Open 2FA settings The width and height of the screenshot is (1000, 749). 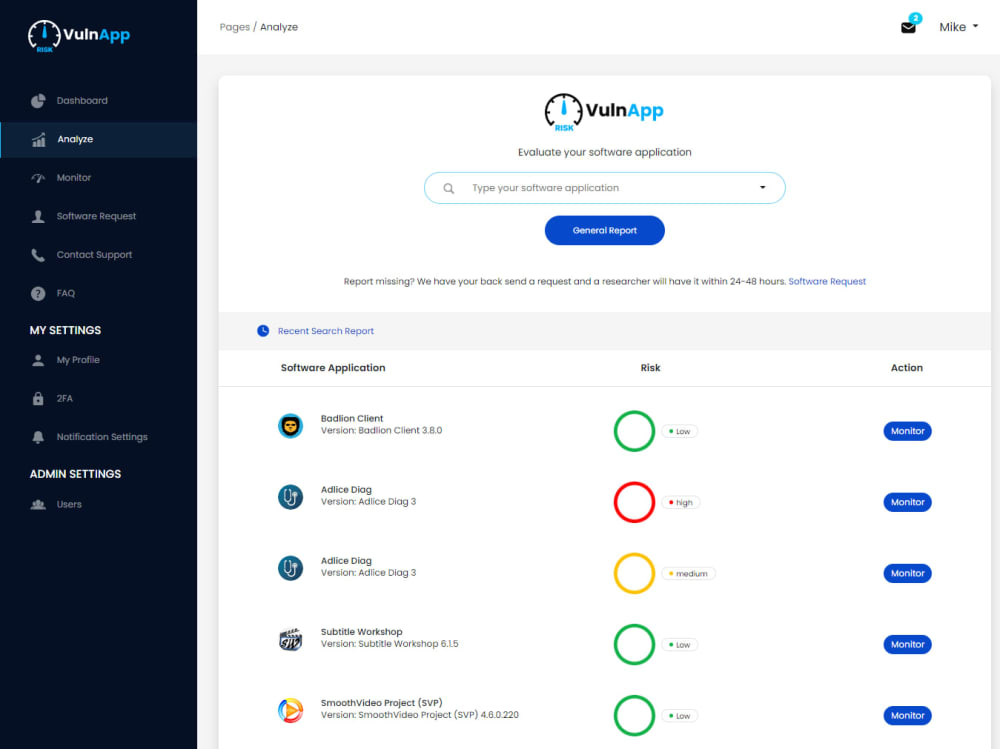[x=98, y=399]
